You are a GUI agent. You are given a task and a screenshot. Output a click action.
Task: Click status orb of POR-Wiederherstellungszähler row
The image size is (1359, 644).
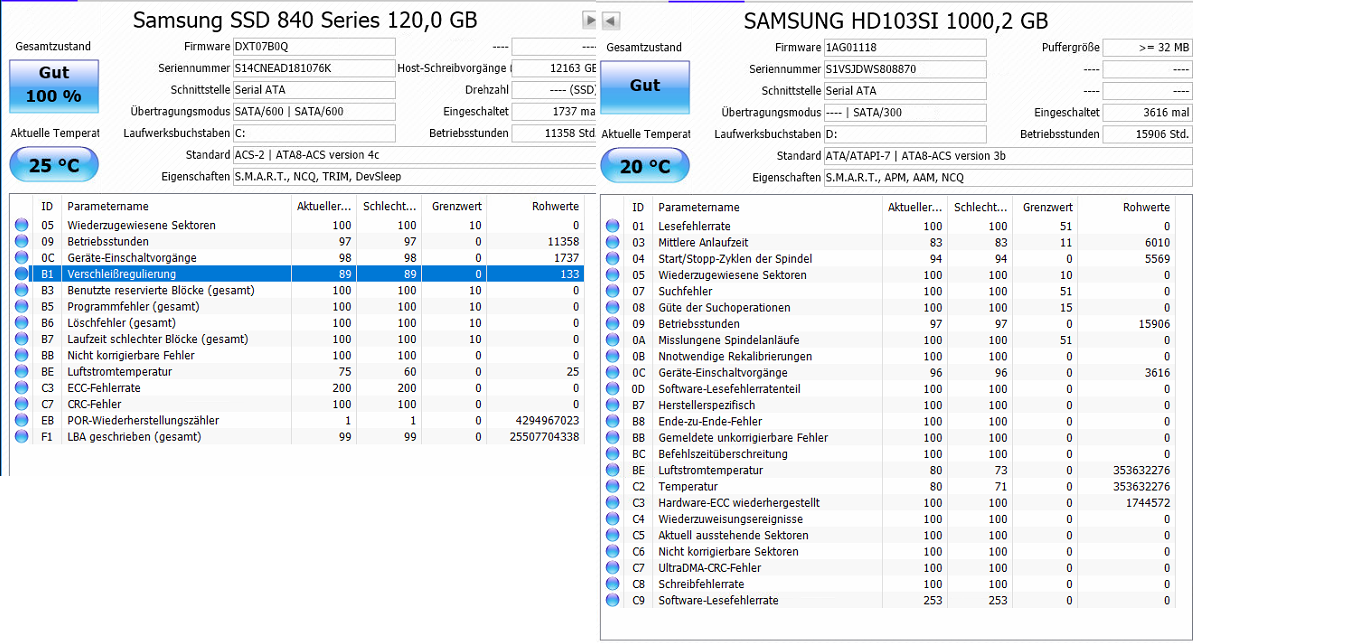tap(22, 420)
